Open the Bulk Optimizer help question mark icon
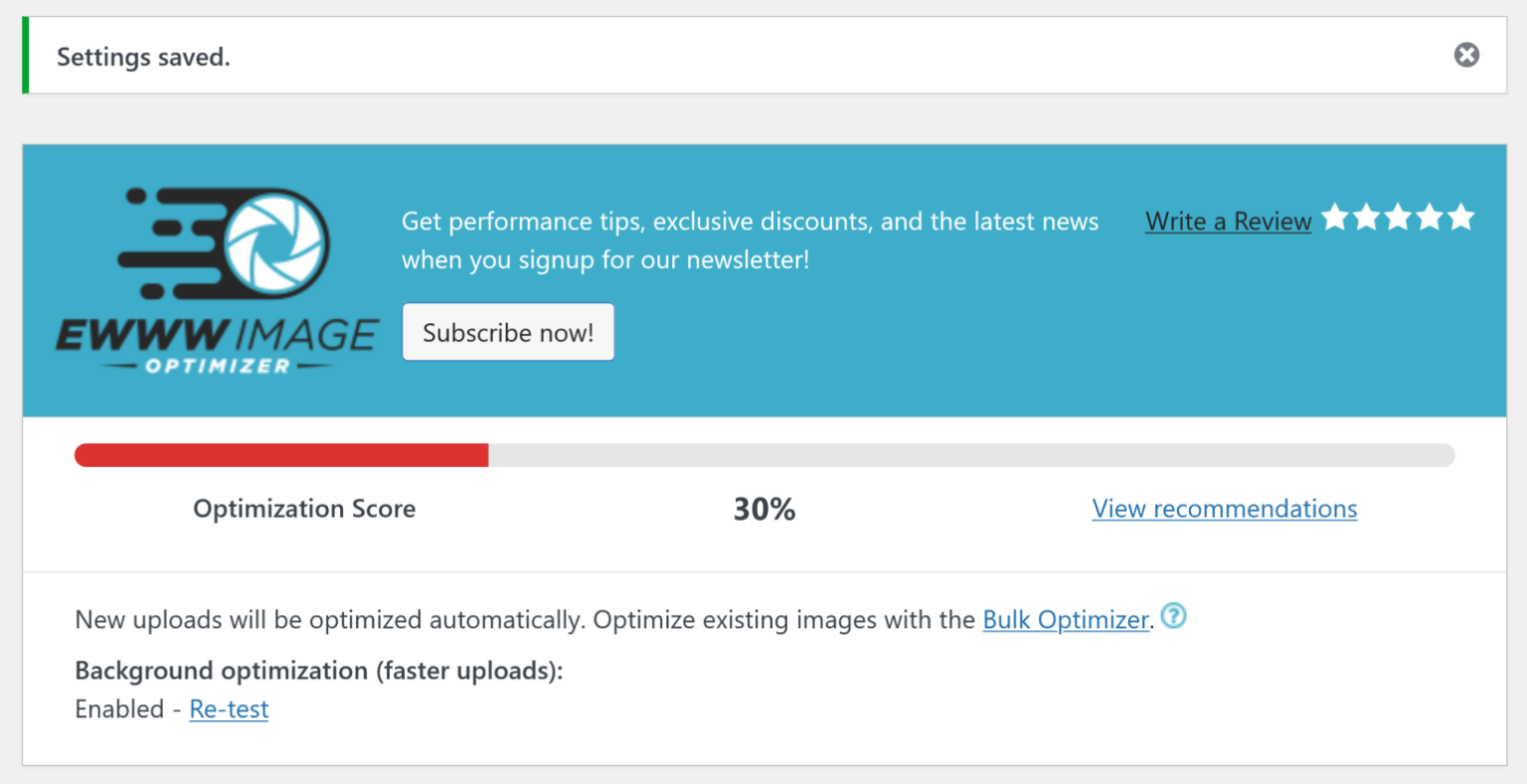 [x=1174, y=617]
